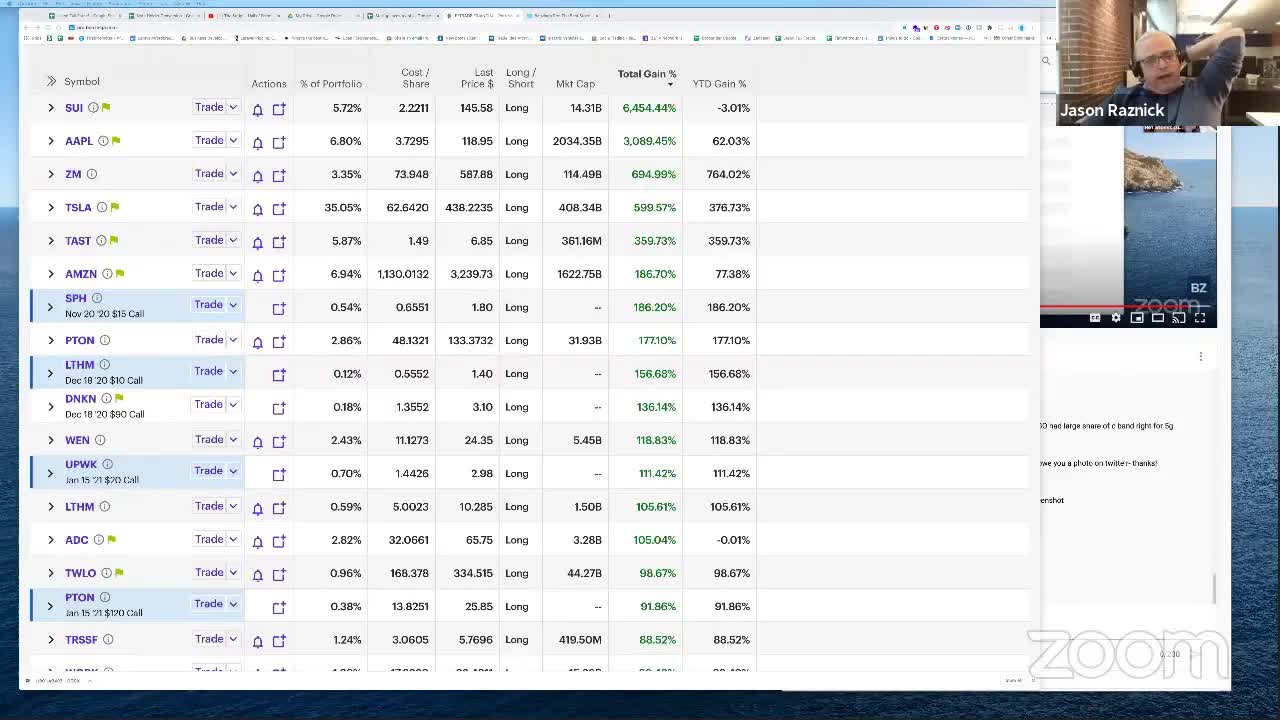Click the info icon next to TRSSF
Viewport: 1280px width, 720px height.
pyautogui.click(x=108, y=639)
